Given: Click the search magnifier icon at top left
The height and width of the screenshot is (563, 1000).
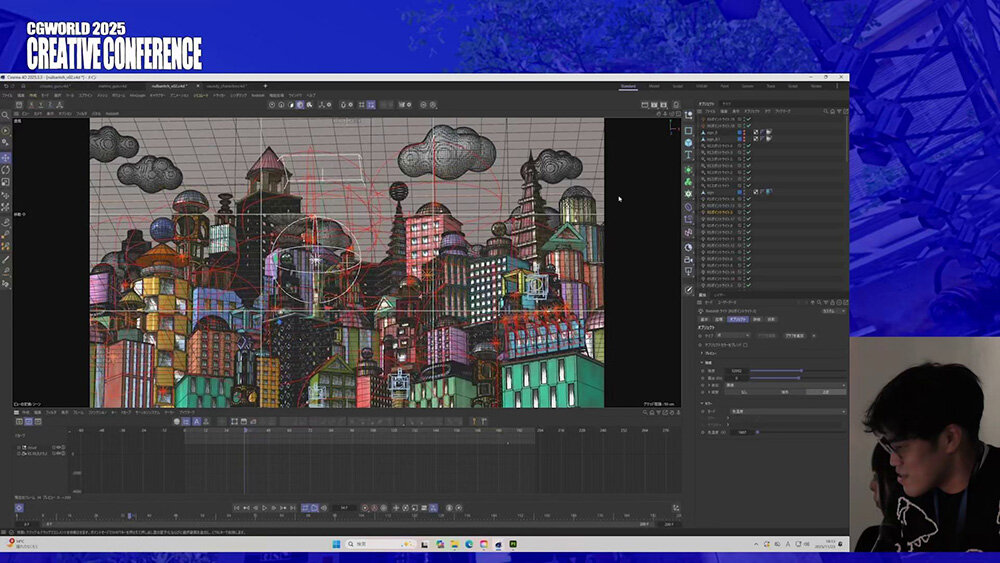Looking at the screenshot, I should [5, 113].
